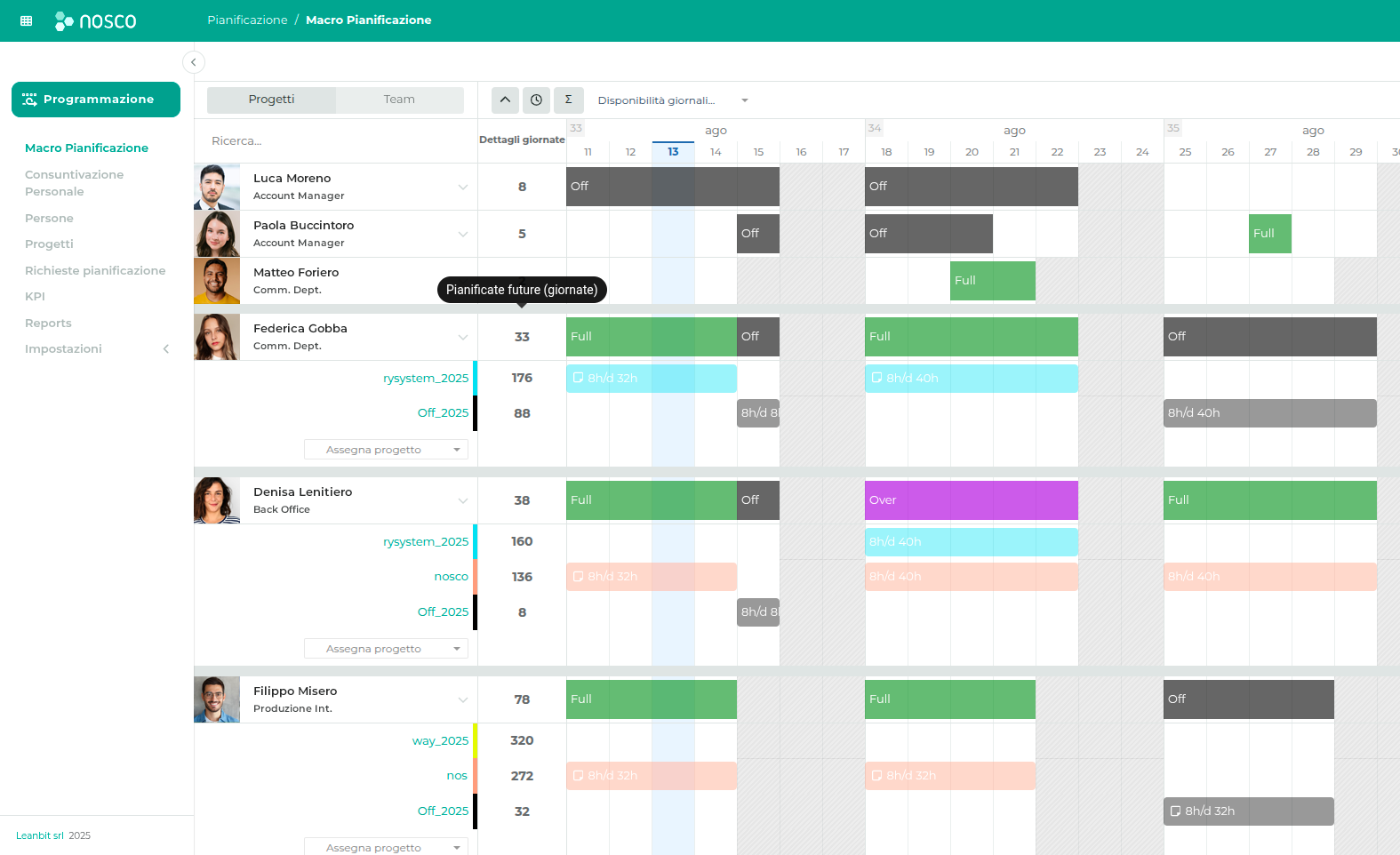Open the app grid menu icon

click(x=26, y=20)
